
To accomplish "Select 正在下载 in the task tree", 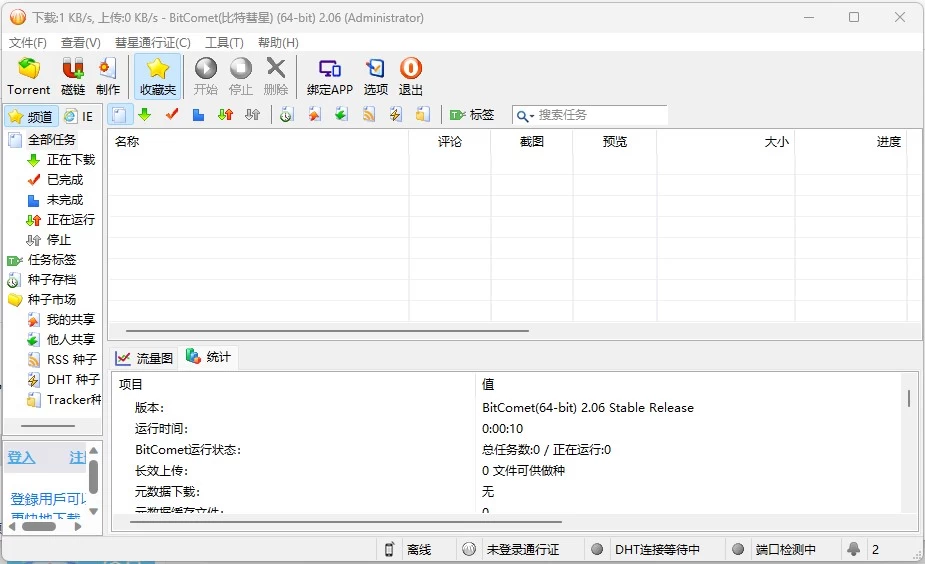I will point(70,160).
